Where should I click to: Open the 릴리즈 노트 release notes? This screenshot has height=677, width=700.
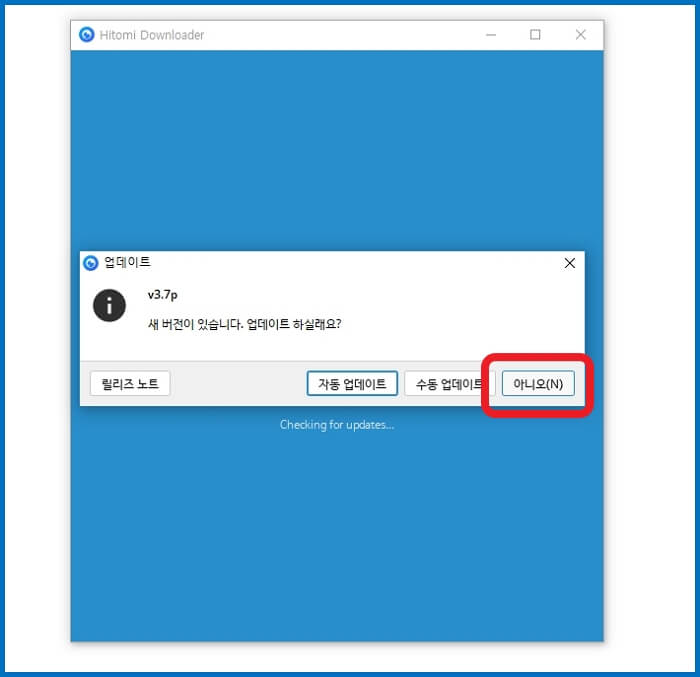pos(130,384)
